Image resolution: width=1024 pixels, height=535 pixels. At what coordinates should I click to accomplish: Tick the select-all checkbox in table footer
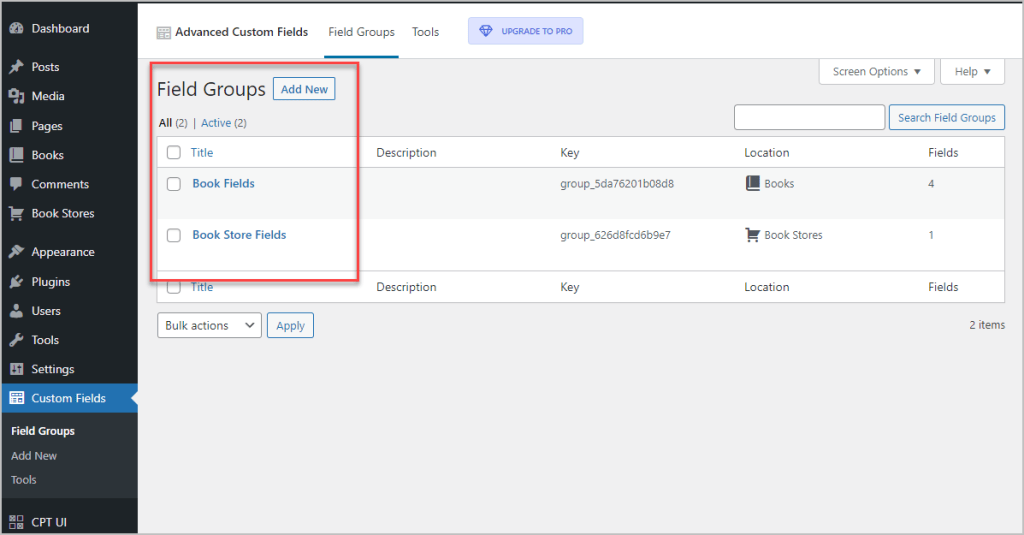click(x=174, y=287)
